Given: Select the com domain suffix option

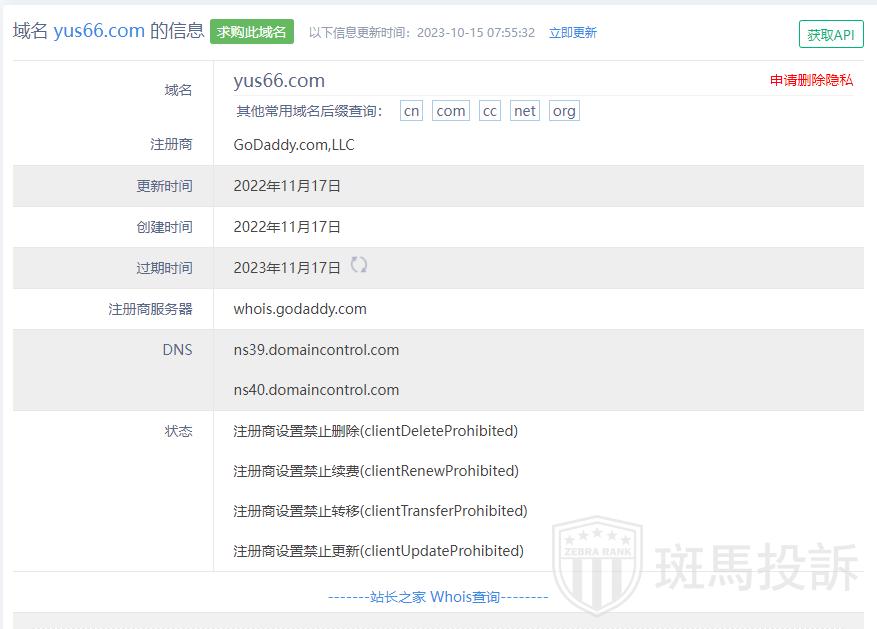Looking at the screenshot, I should click(451, 111).
